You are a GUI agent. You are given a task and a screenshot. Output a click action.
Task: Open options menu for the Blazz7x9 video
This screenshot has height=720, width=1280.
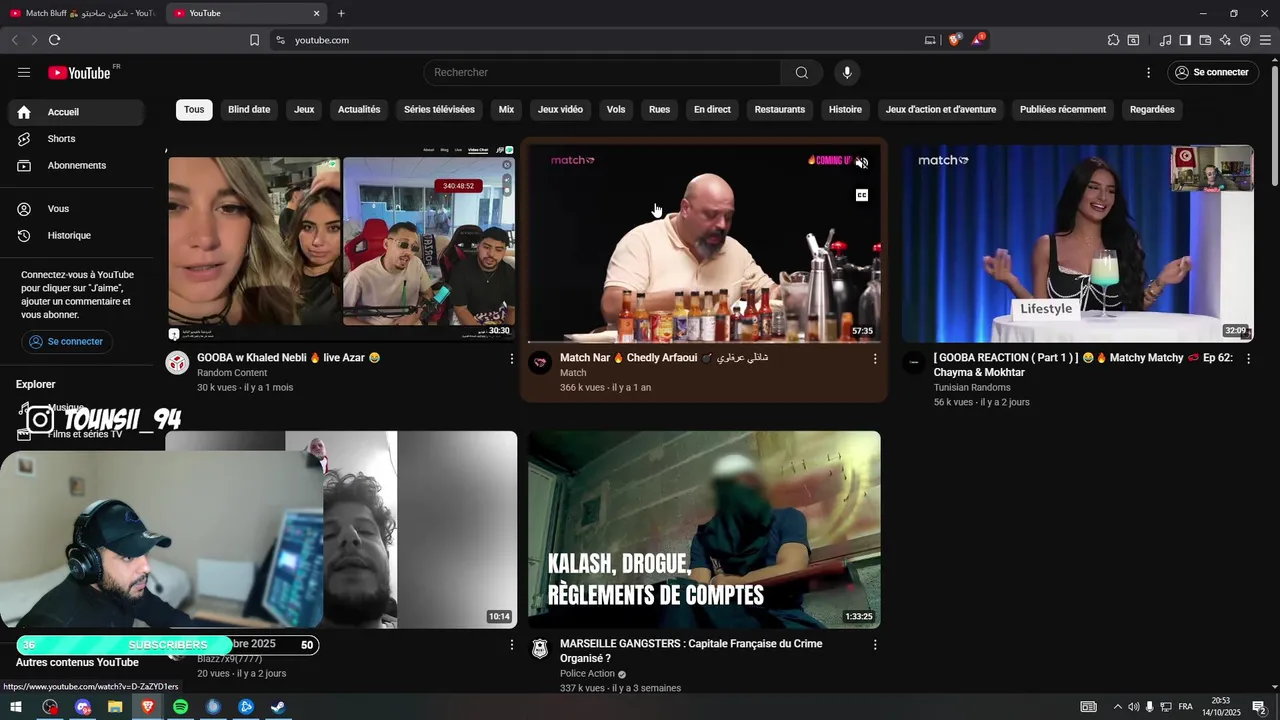tap(512, 645)
